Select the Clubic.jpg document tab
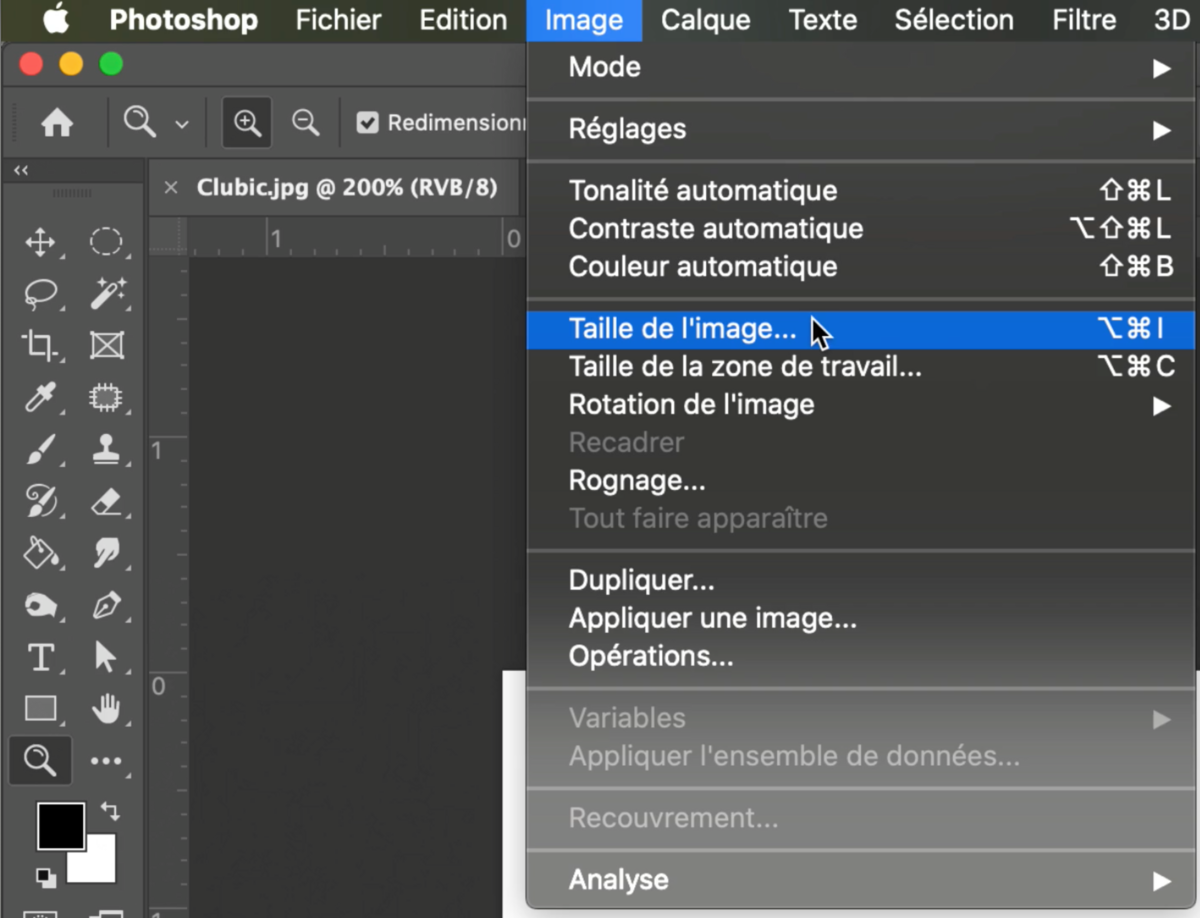This screenshot has width=1200, height=918. pyautogui.click(x=346, y=188)
